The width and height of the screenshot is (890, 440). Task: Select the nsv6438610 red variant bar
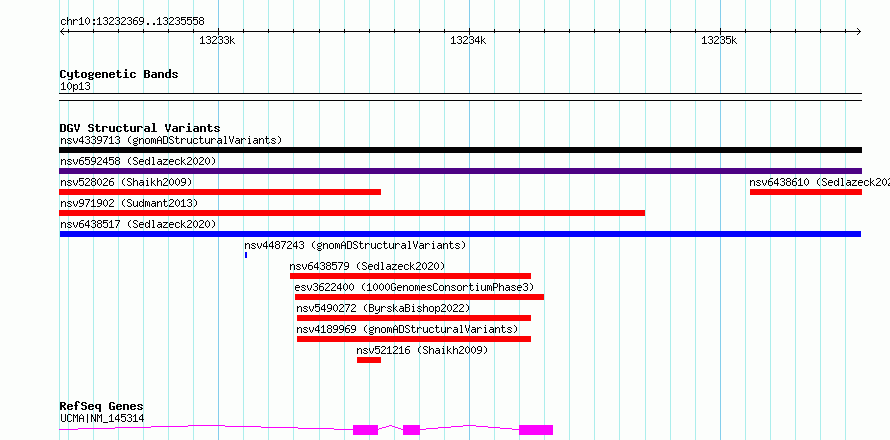point(805,192)
